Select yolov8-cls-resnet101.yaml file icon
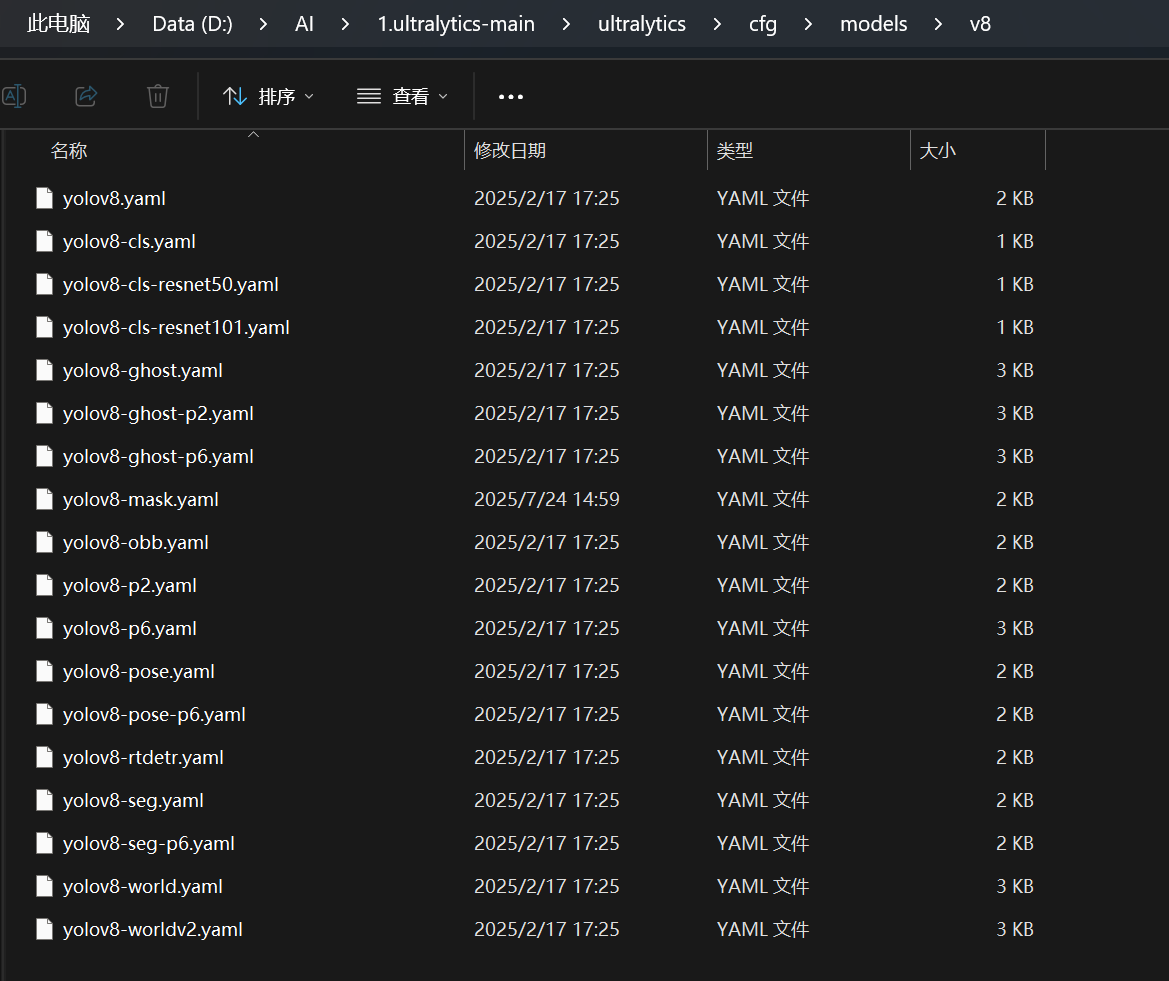This screenshot has height=981, width=1169. 45,327
